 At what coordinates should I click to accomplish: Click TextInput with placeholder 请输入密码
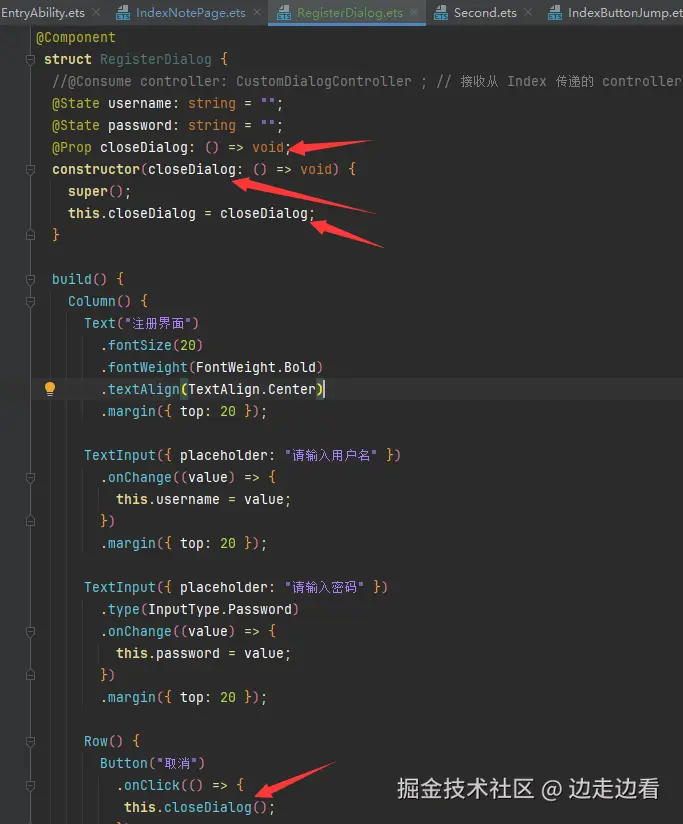tap(236, 588)
